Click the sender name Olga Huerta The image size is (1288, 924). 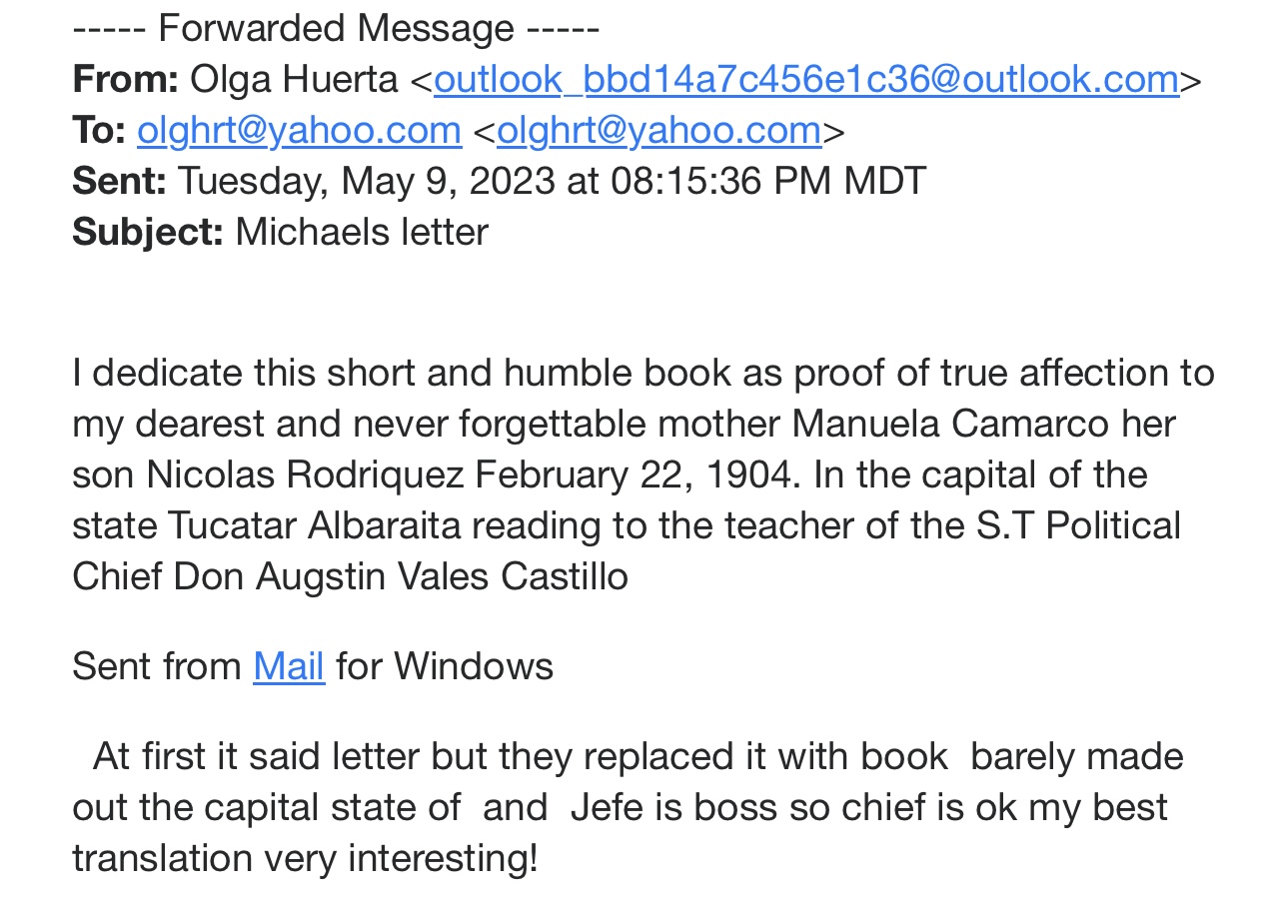click(x=294, y=79)
